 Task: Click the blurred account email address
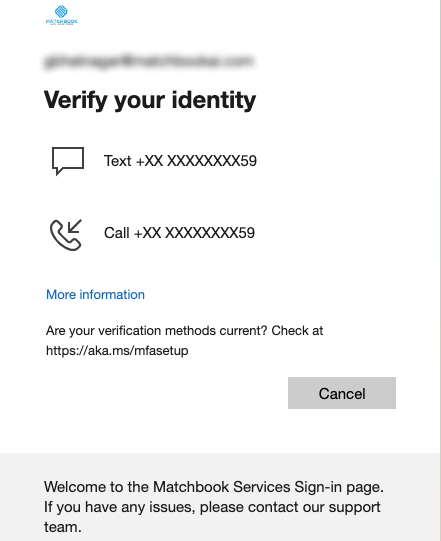149,61
